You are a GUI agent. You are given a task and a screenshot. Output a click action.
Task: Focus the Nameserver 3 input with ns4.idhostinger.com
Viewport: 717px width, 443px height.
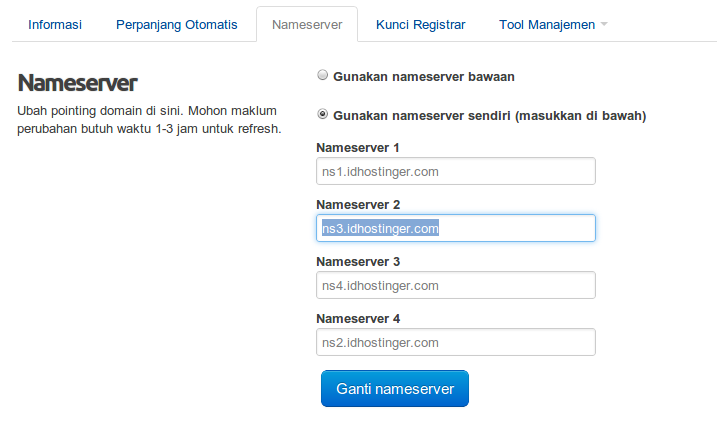click(x=455, y=285)
